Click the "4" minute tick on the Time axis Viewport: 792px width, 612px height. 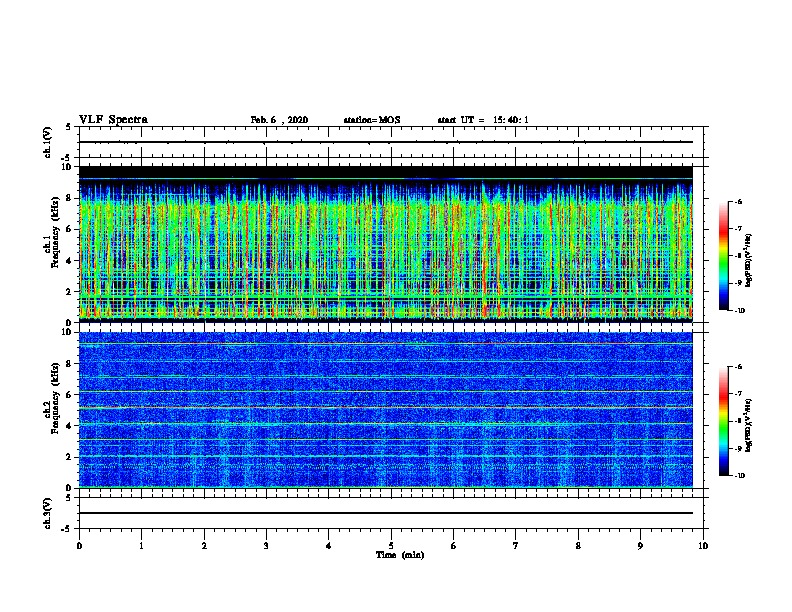pyautogui.click(x=329, y=546)
